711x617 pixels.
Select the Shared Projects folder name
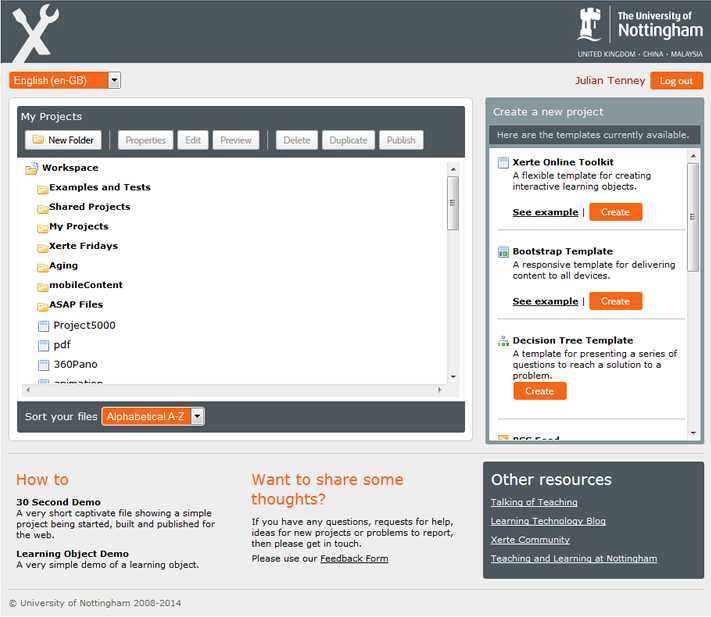click(90, 207)
